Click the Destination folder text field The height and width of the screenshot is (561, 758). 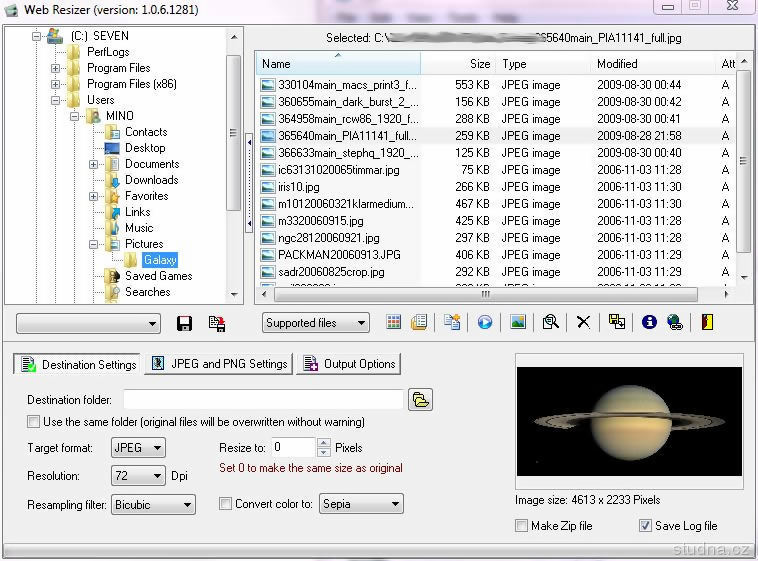pyautogui.click(x=263, y=400)
